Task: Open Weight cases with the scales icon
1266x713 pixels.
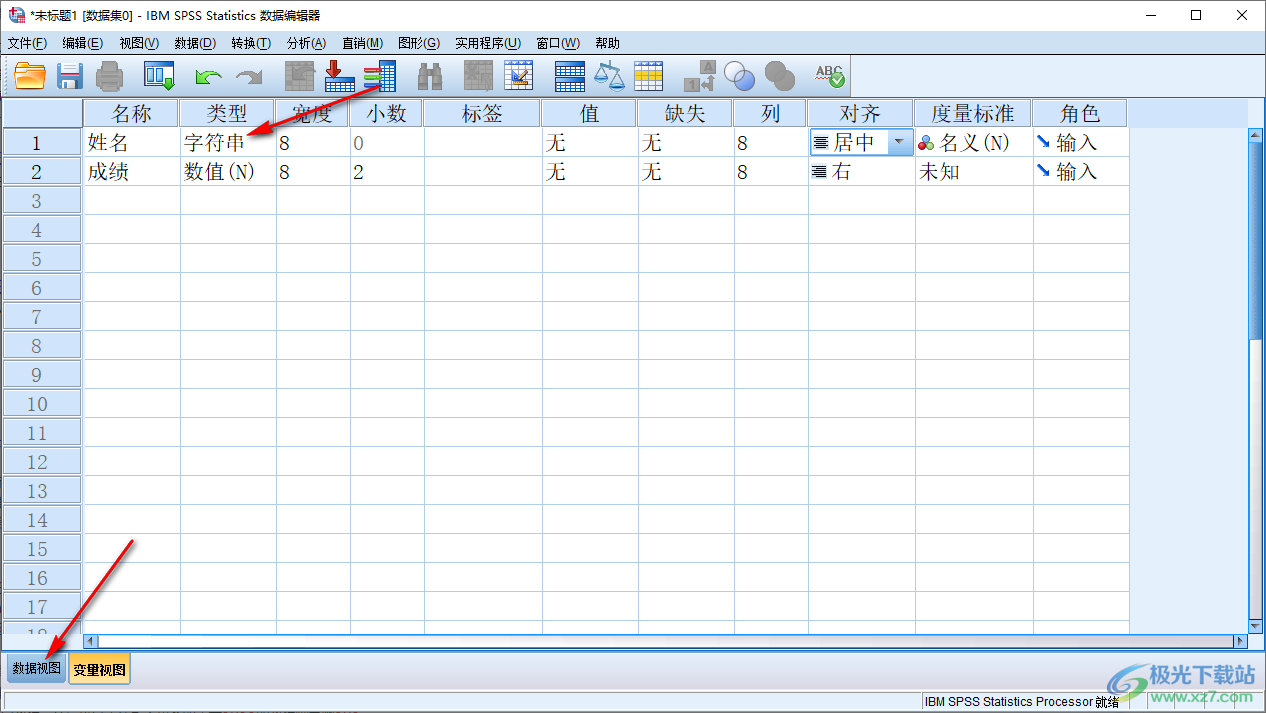Action: pos(609,76)
